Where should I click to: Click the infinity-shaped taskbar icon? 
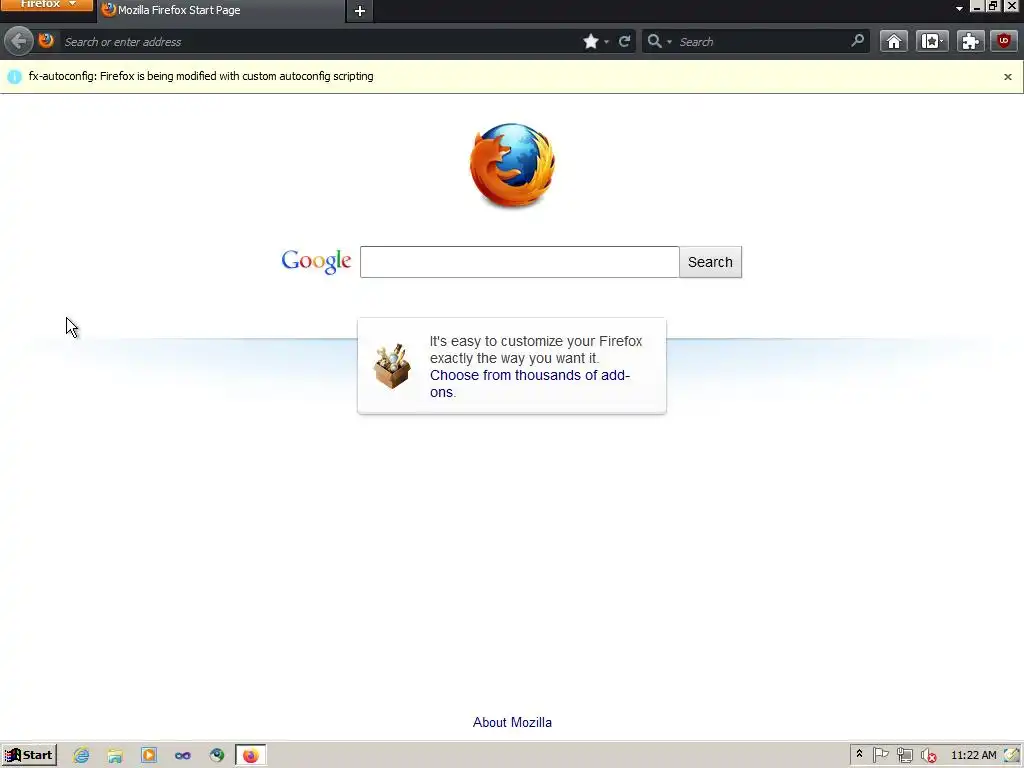coord(183,756)
